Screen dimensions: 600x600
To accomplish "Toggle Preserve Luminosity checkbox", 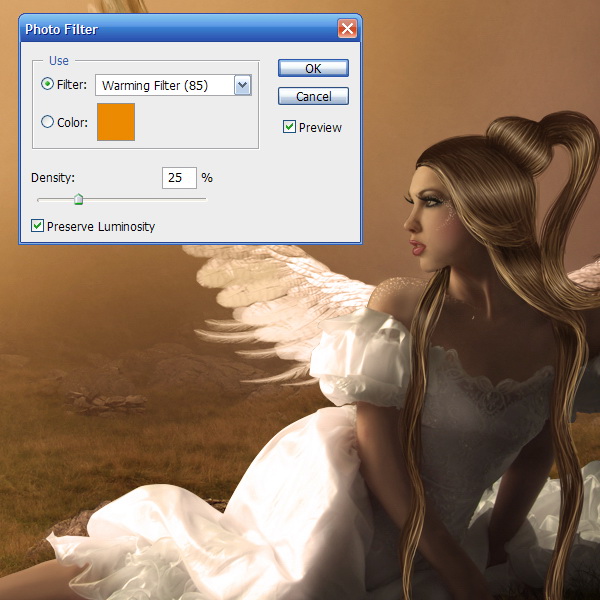I will [37, 226].
